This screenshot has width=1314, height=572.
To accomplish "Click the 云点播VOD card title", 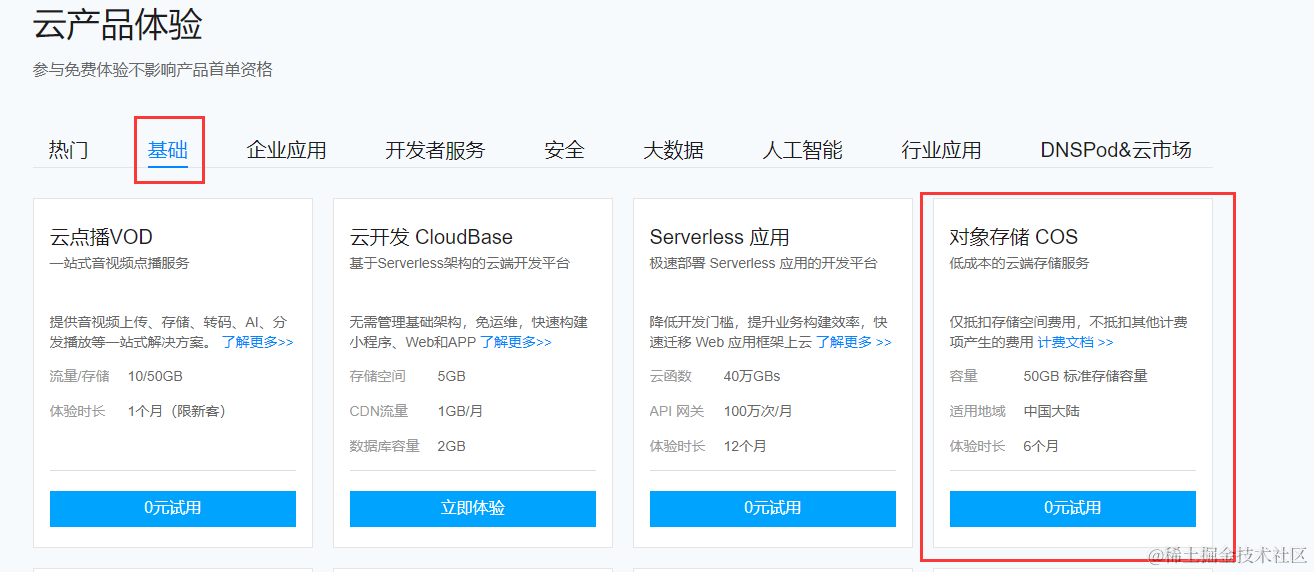I will 101,237.
